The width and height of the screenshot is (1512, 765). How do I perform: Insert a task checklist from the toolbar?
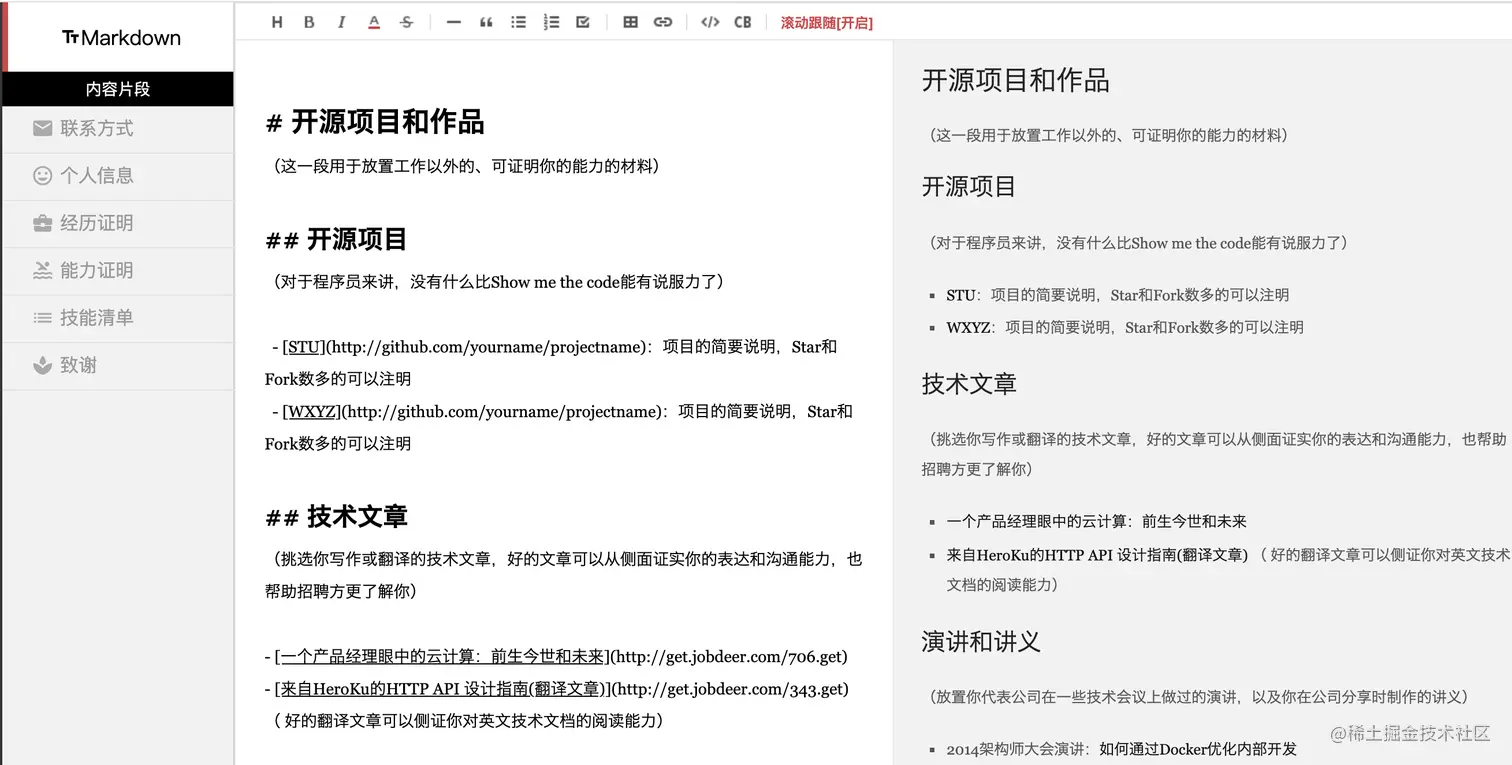tap(583, 22)
